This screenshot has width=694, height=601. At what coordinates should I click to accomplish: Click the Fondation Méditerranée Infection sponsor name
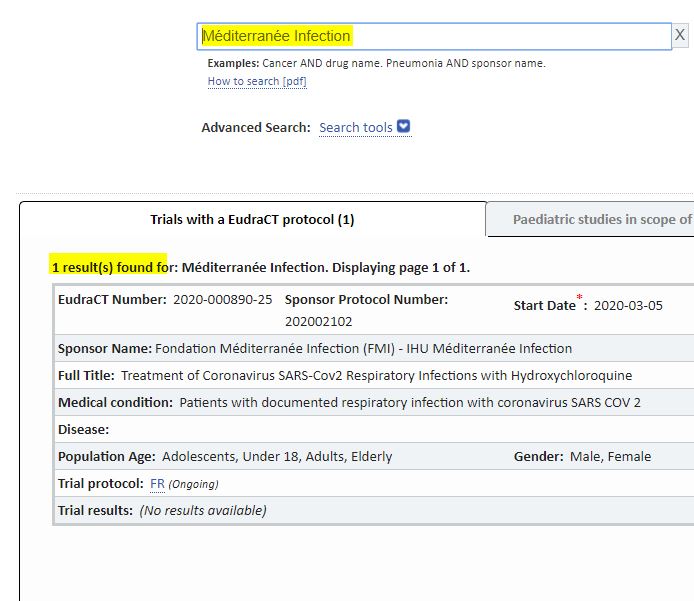coord(363,349)
